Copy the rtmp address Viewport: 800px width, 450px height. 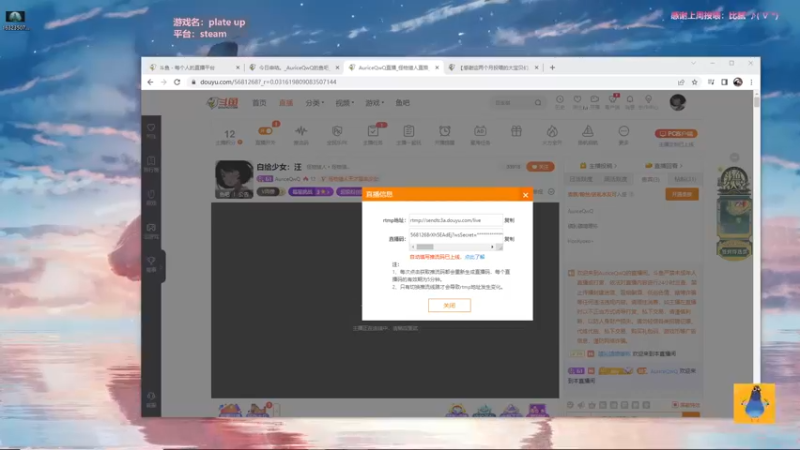509,220
